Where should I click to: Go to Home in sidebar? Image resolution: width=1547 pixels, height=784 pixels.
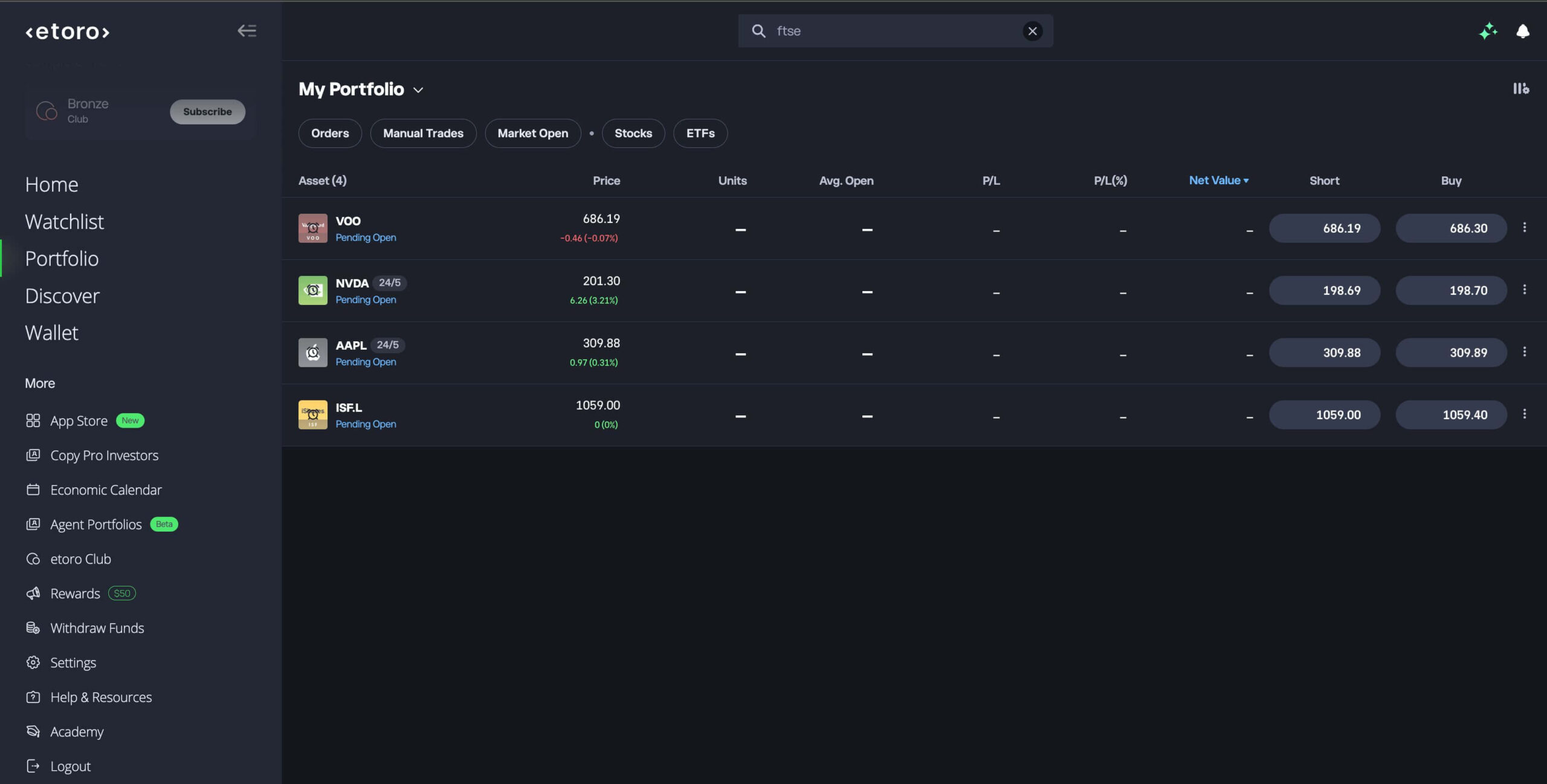[51, 184]
